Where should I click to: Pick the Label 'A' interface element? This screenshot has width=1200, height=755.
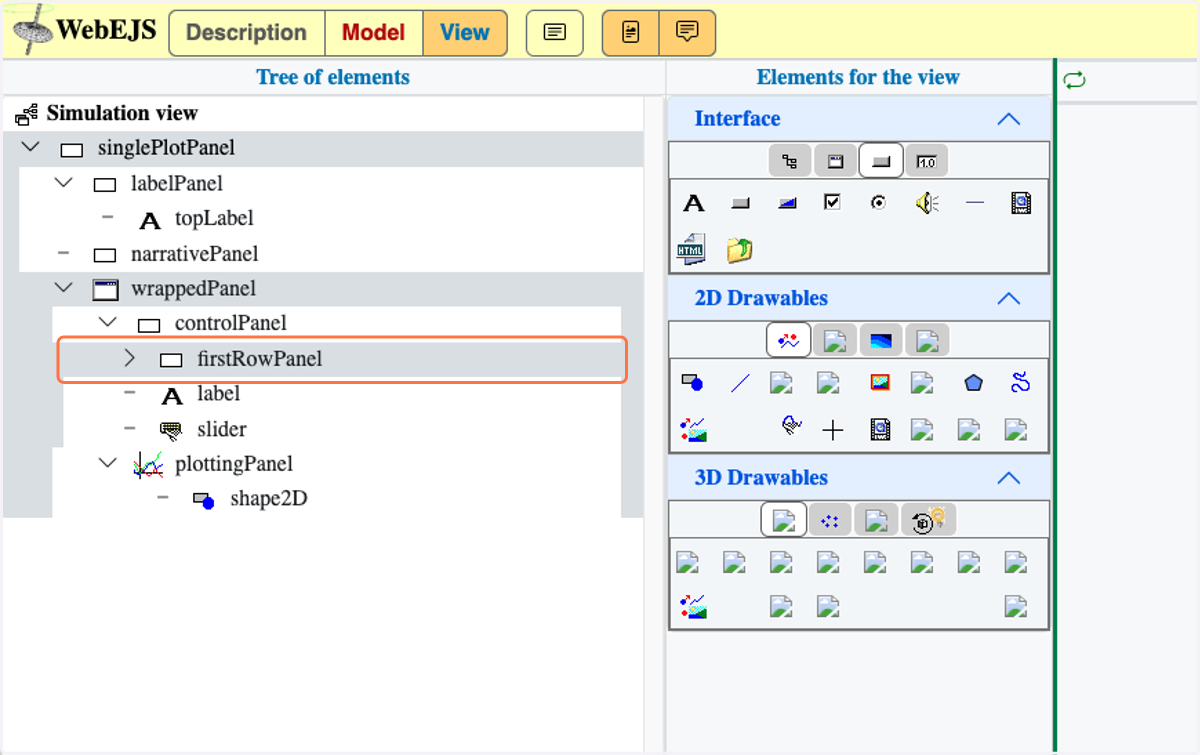[693, 204]
